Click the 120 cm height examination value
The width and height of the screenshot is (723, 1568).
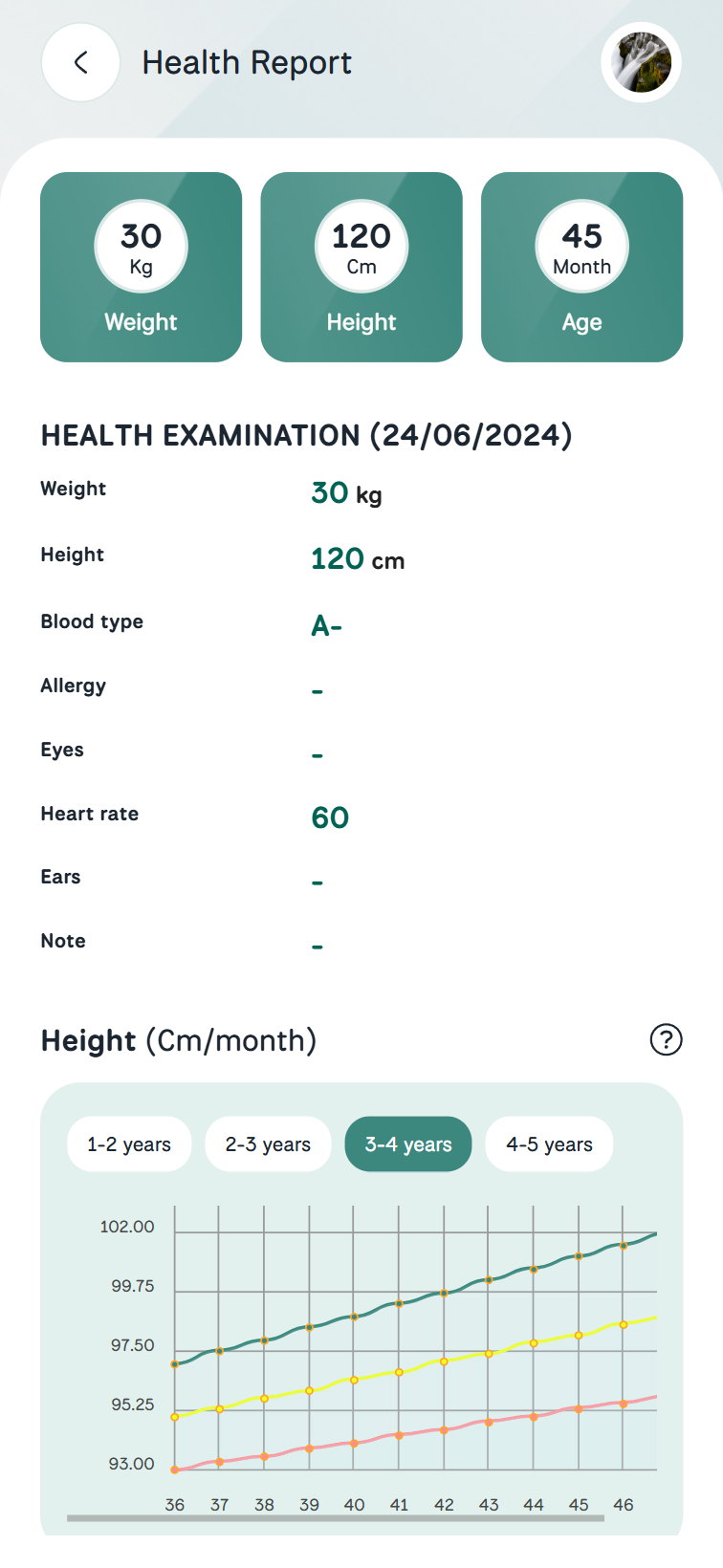[358, 559]
